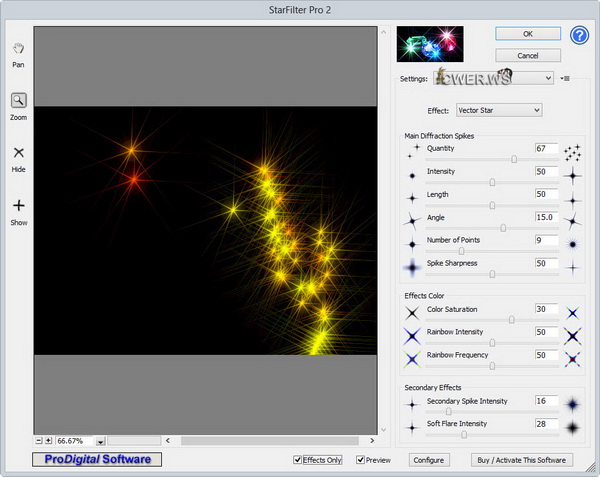Click the many-stars icon beside Quantity
Image resolution: width=600 pixels, height=477 pixels.
tap(573, 152)
